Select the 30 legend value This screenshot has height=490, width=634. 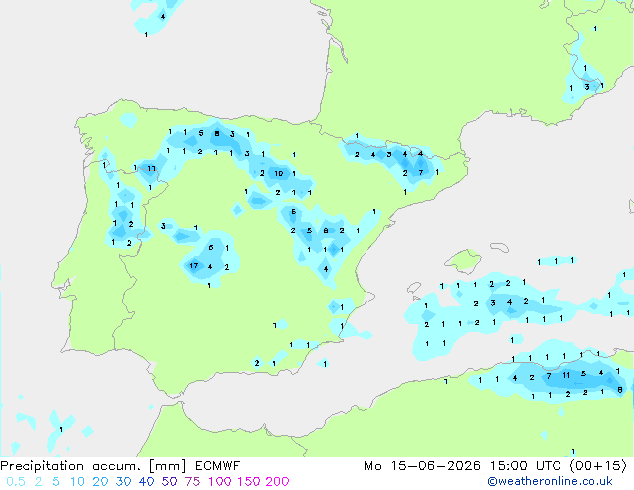(123, 482)
